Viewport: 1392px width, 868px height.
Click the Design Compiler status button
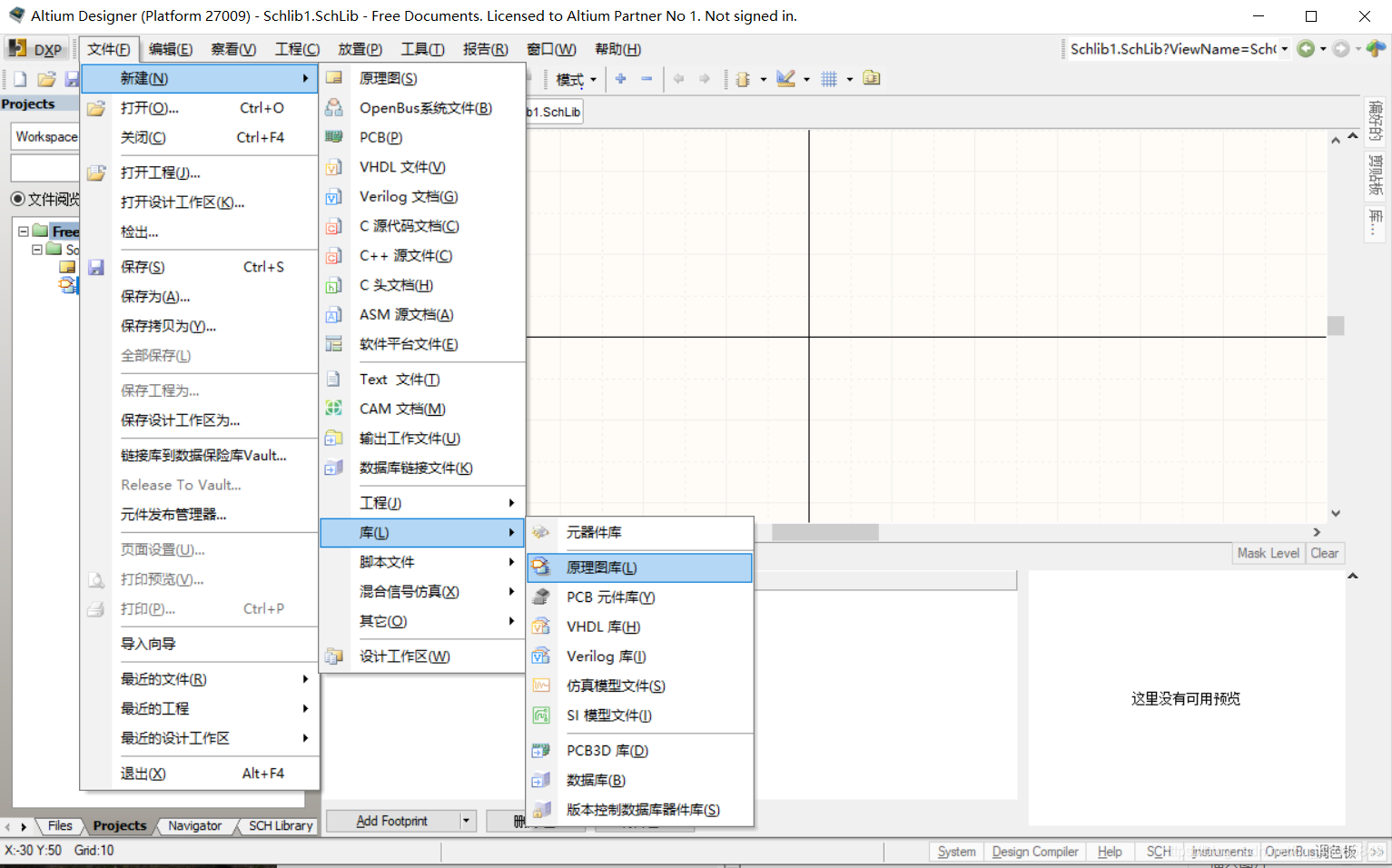[1035, 852]
